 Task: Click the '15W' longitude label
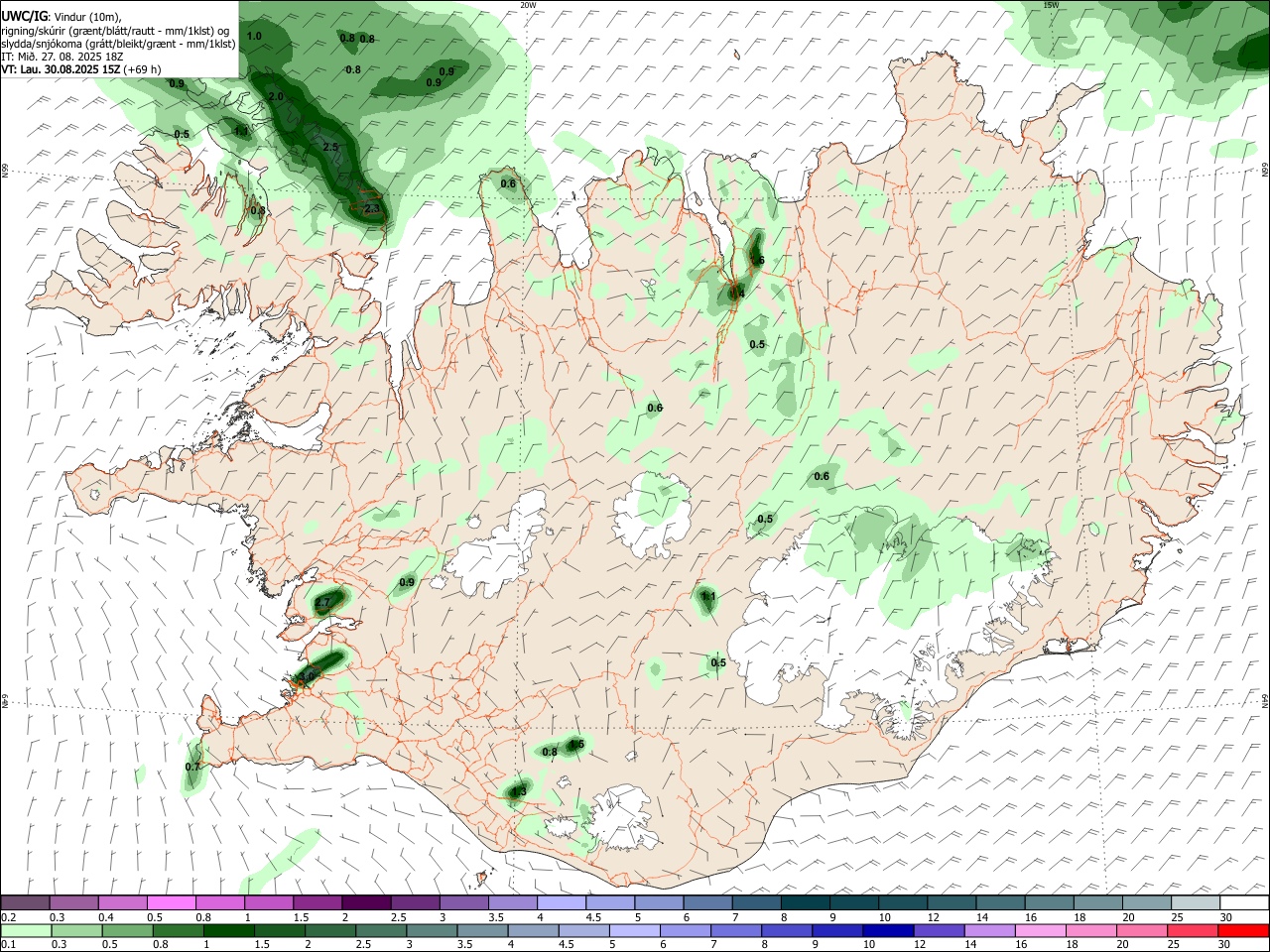pos(1051,5)
